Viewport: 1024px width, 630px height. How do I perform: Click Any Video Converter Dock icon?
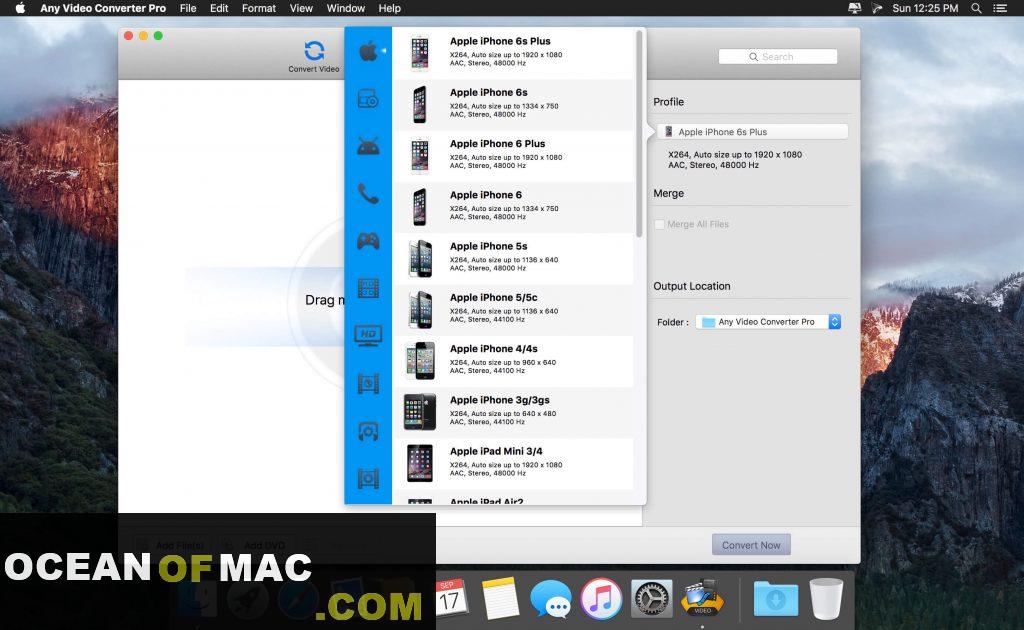702,597
